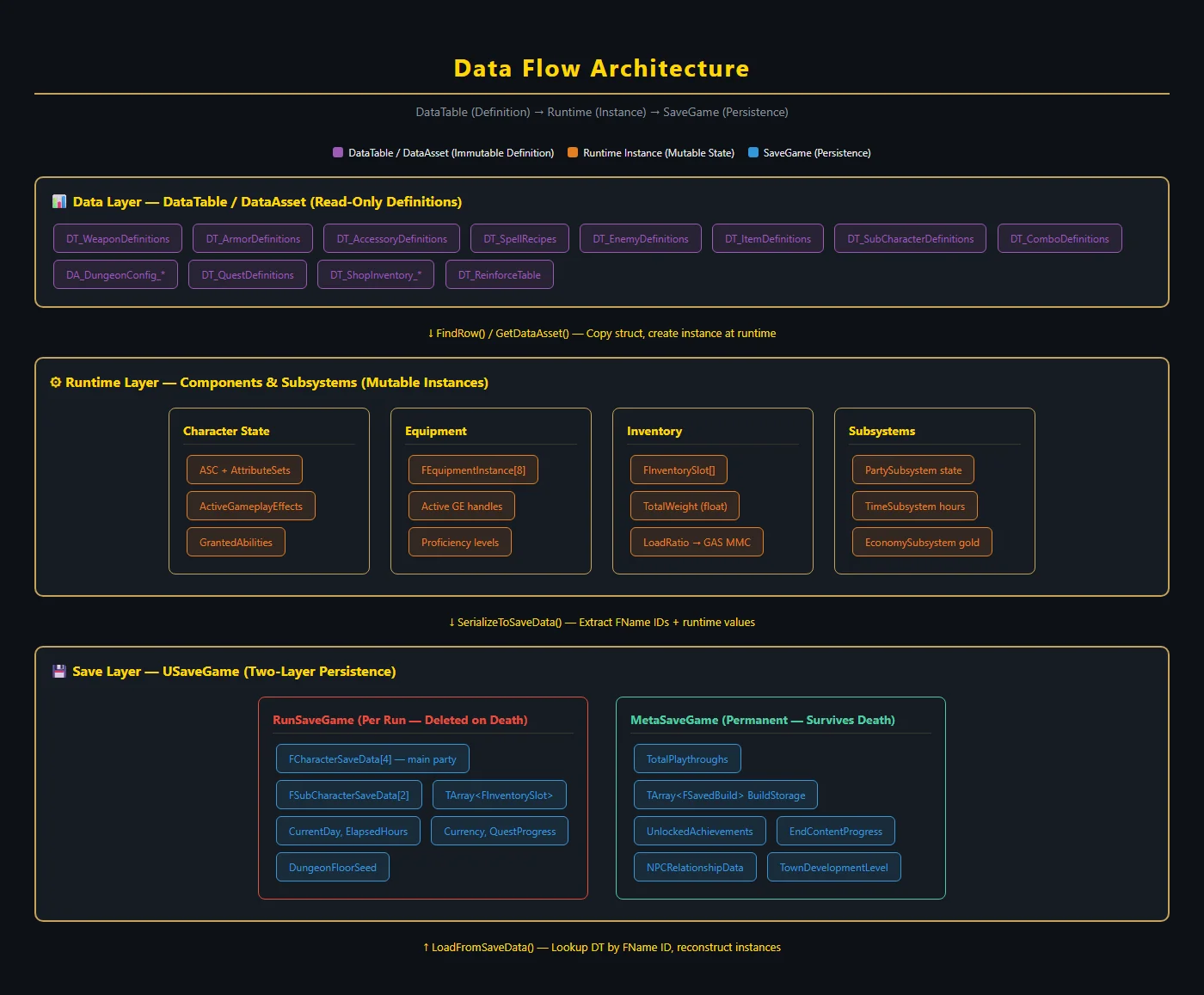Screen dimensions: 1204x995
Task: Click the DT_ComboDefinitions chip
Action: point(1059,239)
